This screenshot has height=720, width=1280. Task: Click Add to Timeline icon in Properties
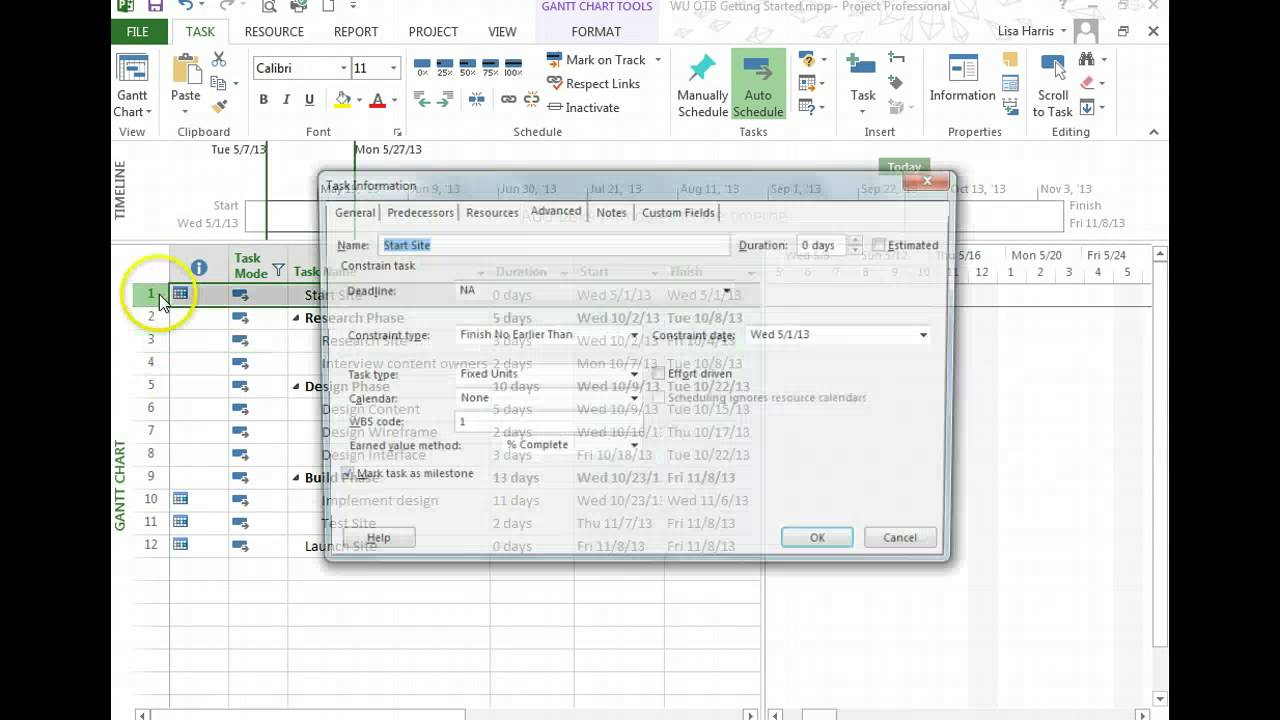click(1010, 107)
